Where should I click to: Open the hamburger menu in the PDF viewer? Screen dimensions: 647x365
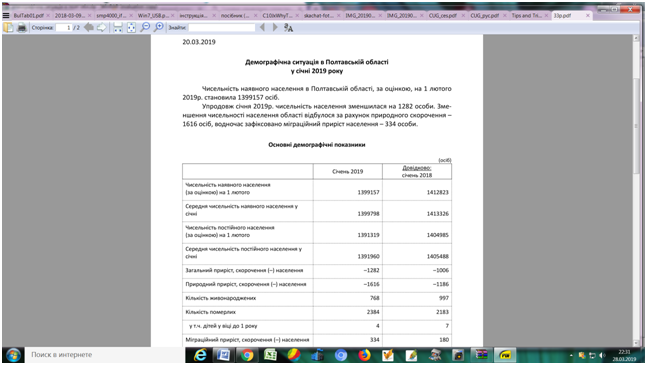[6, 16]
